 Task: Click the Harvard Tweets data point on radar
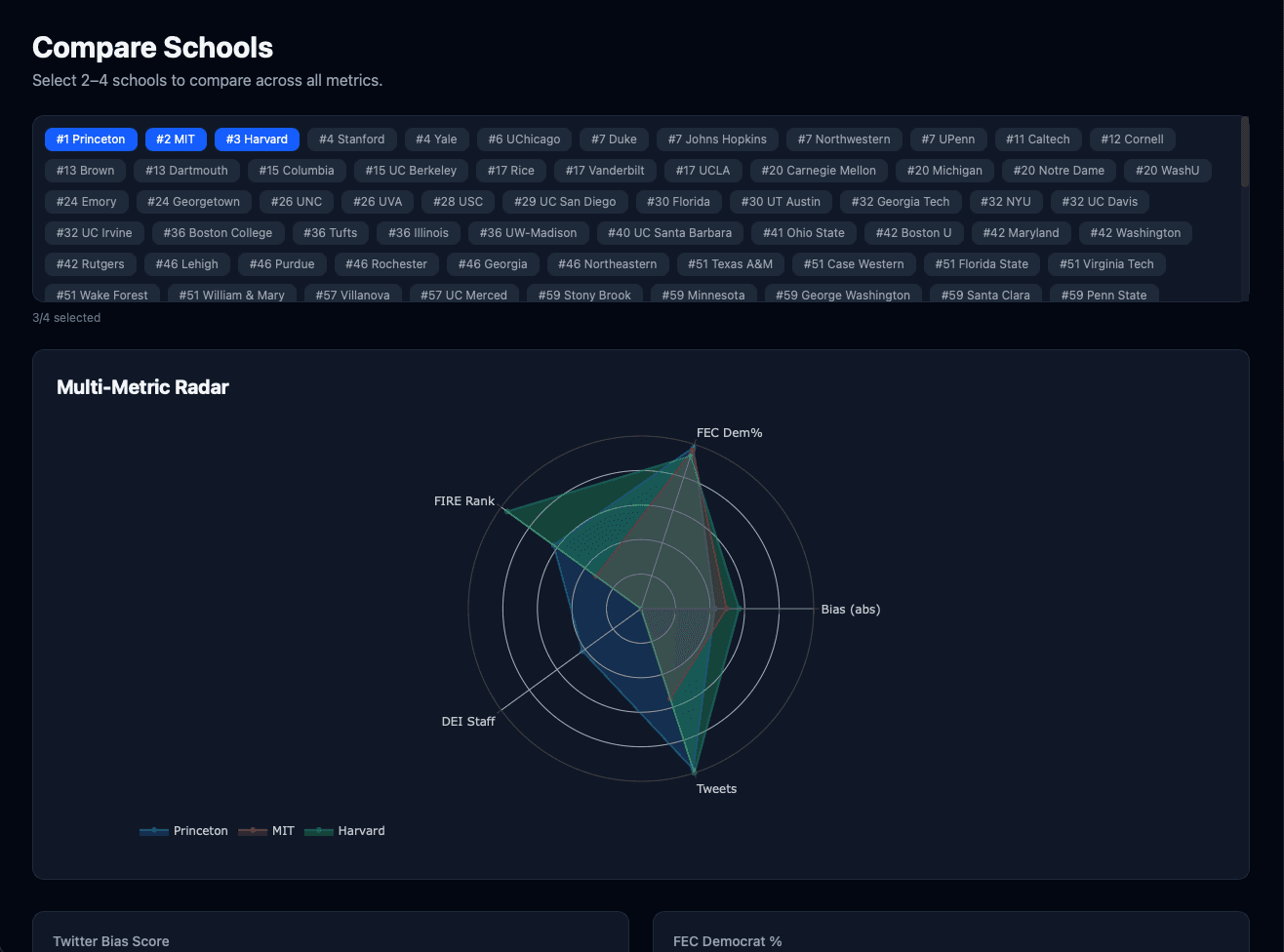point(694,774)
